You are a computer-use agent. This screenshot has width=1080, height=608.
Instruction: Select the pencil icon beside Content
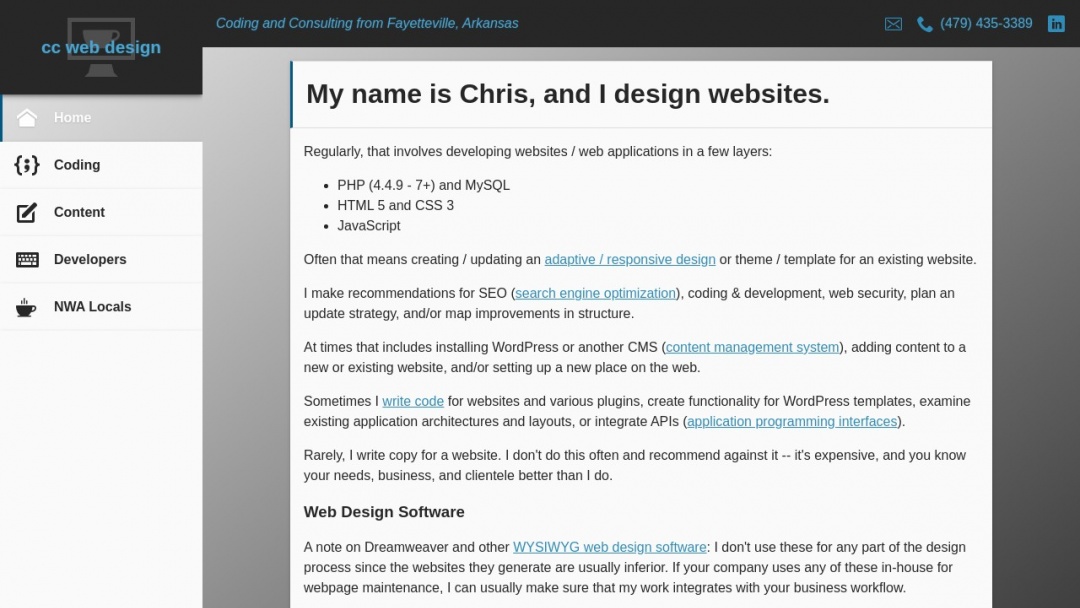[27, 212]
